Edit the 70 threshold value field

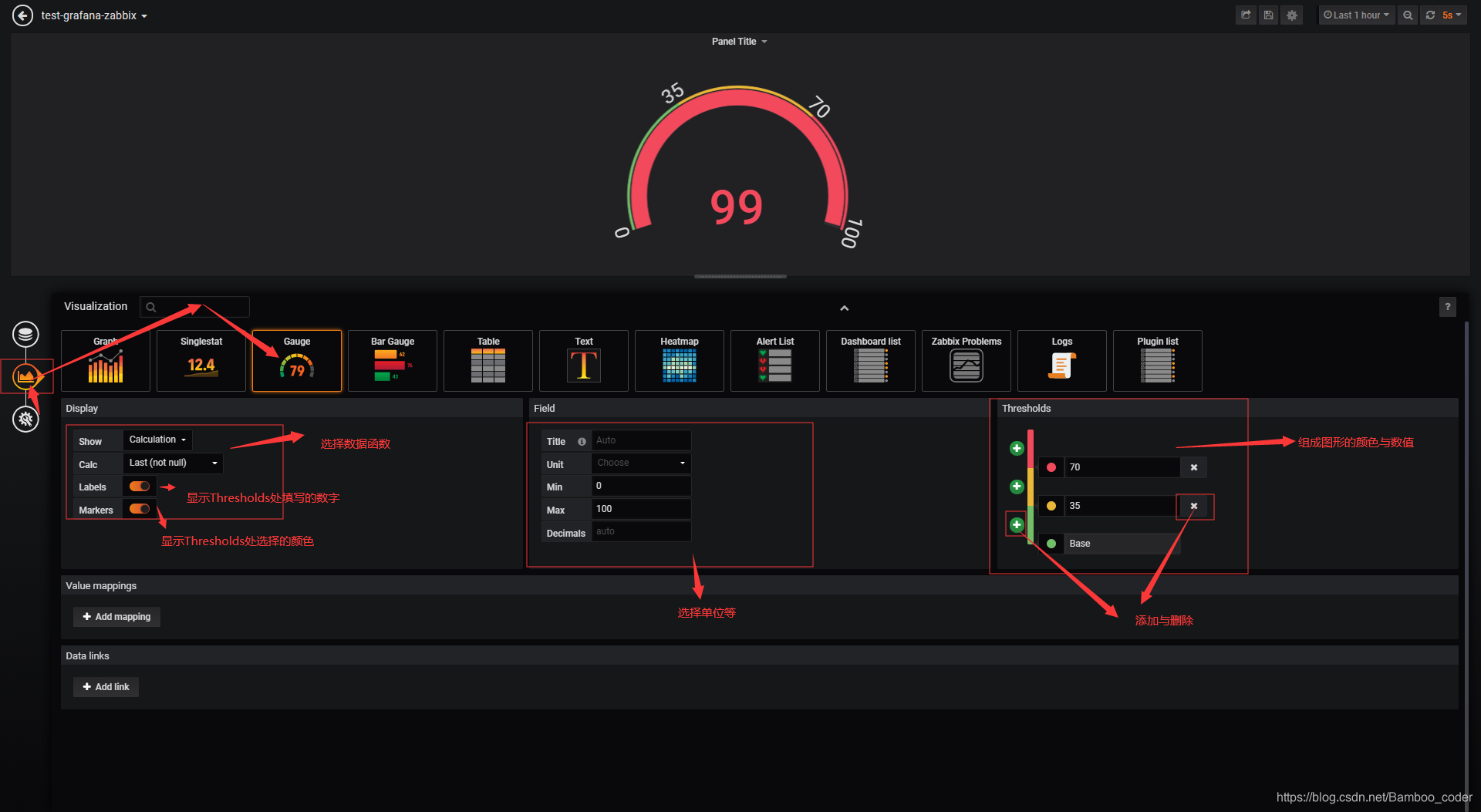[1122, 467]
